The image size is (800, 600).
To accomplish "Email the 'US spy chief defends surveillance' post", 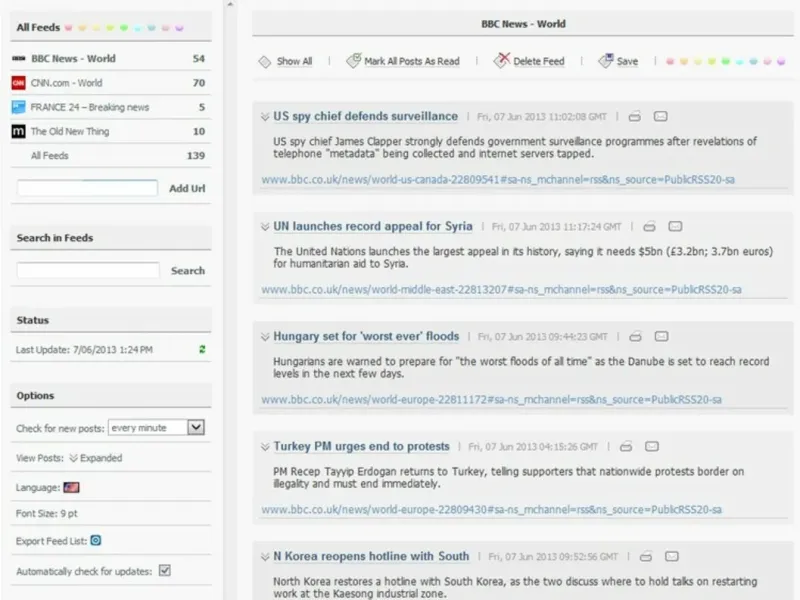I will pos(661,117).
